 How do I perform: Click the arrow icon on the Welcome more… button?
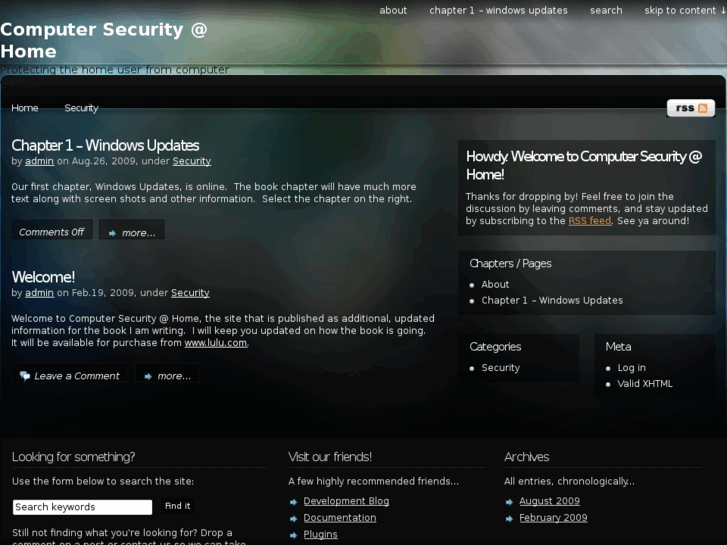(148, 377)
